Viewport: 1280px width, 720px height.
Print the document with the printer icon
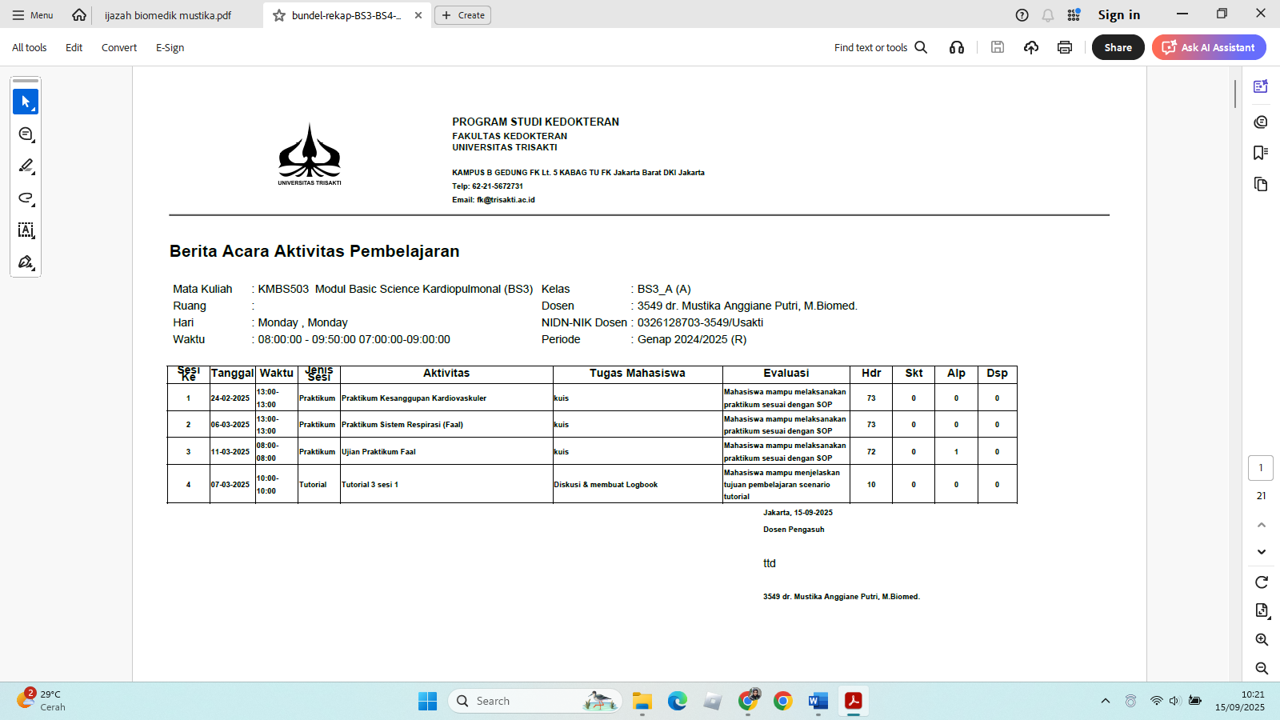pos(1064,47)
